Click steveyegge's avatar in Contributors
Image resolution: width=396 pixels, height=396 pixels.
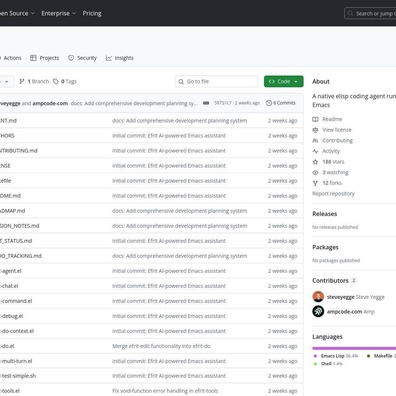pyautogui.click(x=318, y=297)
